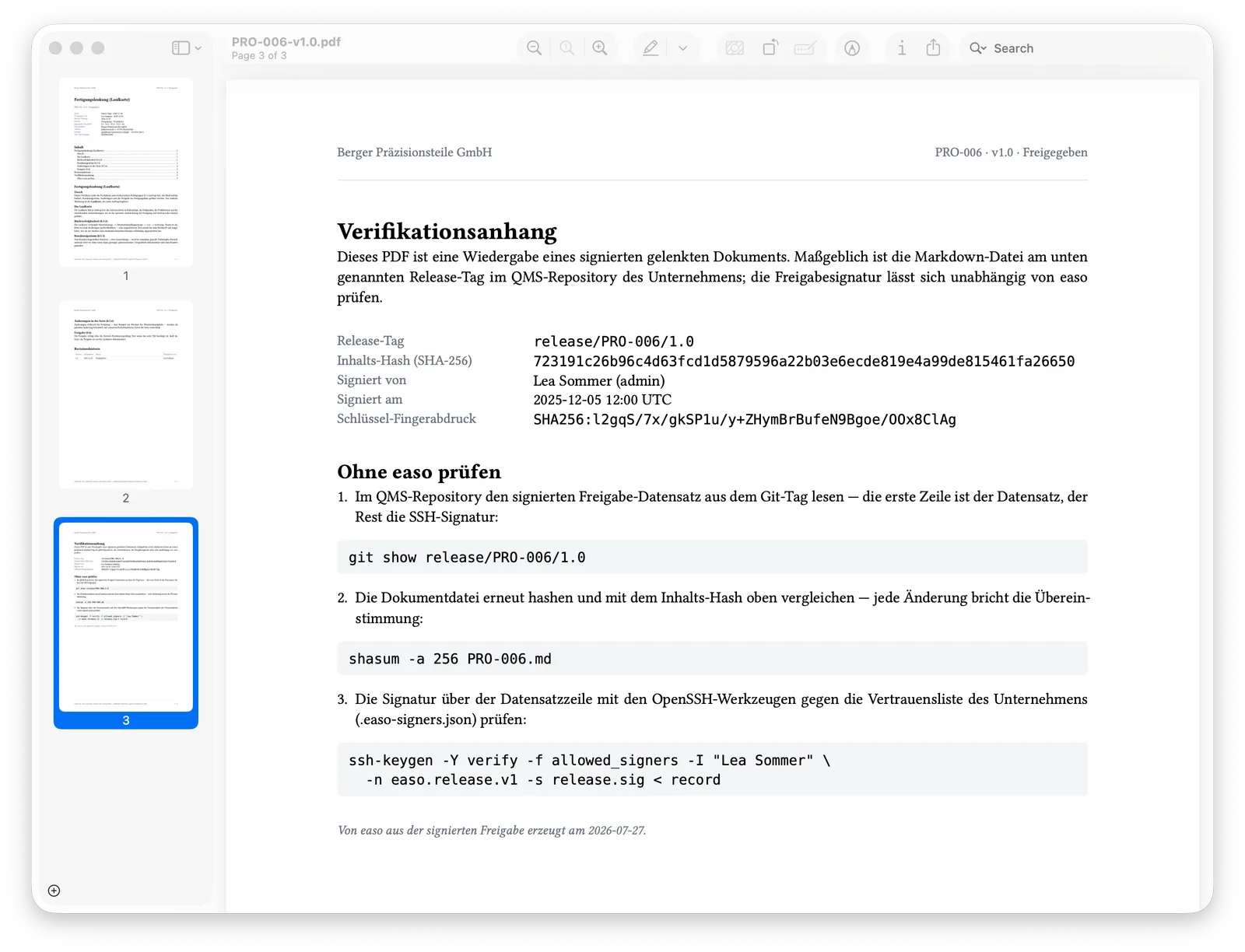Click the rotate page icon

770,48
